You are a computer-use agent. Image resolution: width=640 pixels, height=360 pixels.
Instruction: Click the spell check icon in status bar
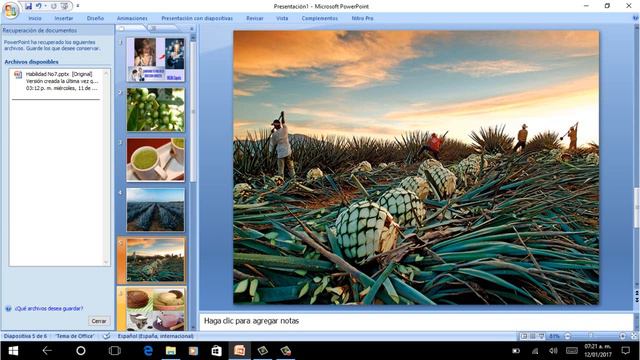tap(106, 336)
